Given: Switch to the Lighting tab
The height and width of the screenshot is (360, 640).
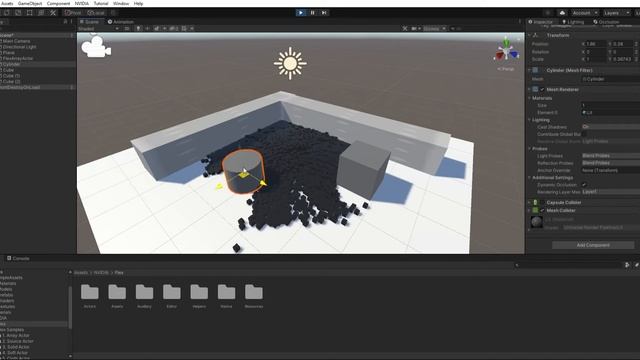Looking at the screenshot, I should [x=573, y=22].
